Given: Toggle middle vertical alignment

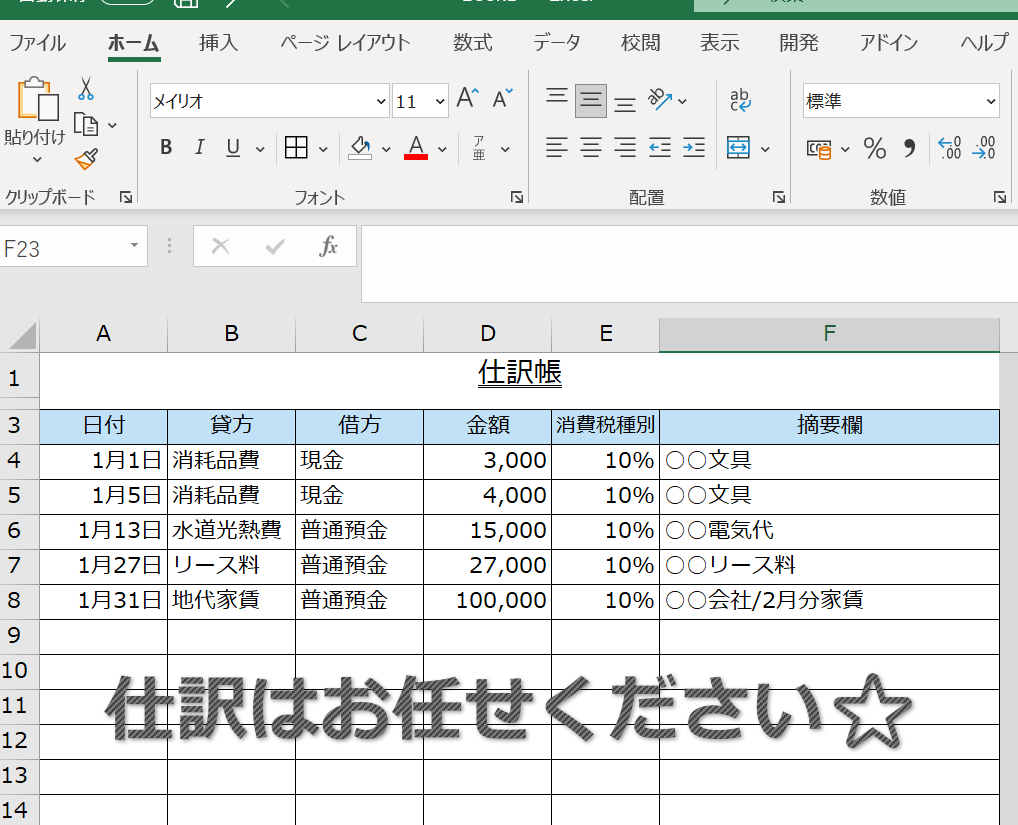Looking at the screenshot, I should pos(591,101).
